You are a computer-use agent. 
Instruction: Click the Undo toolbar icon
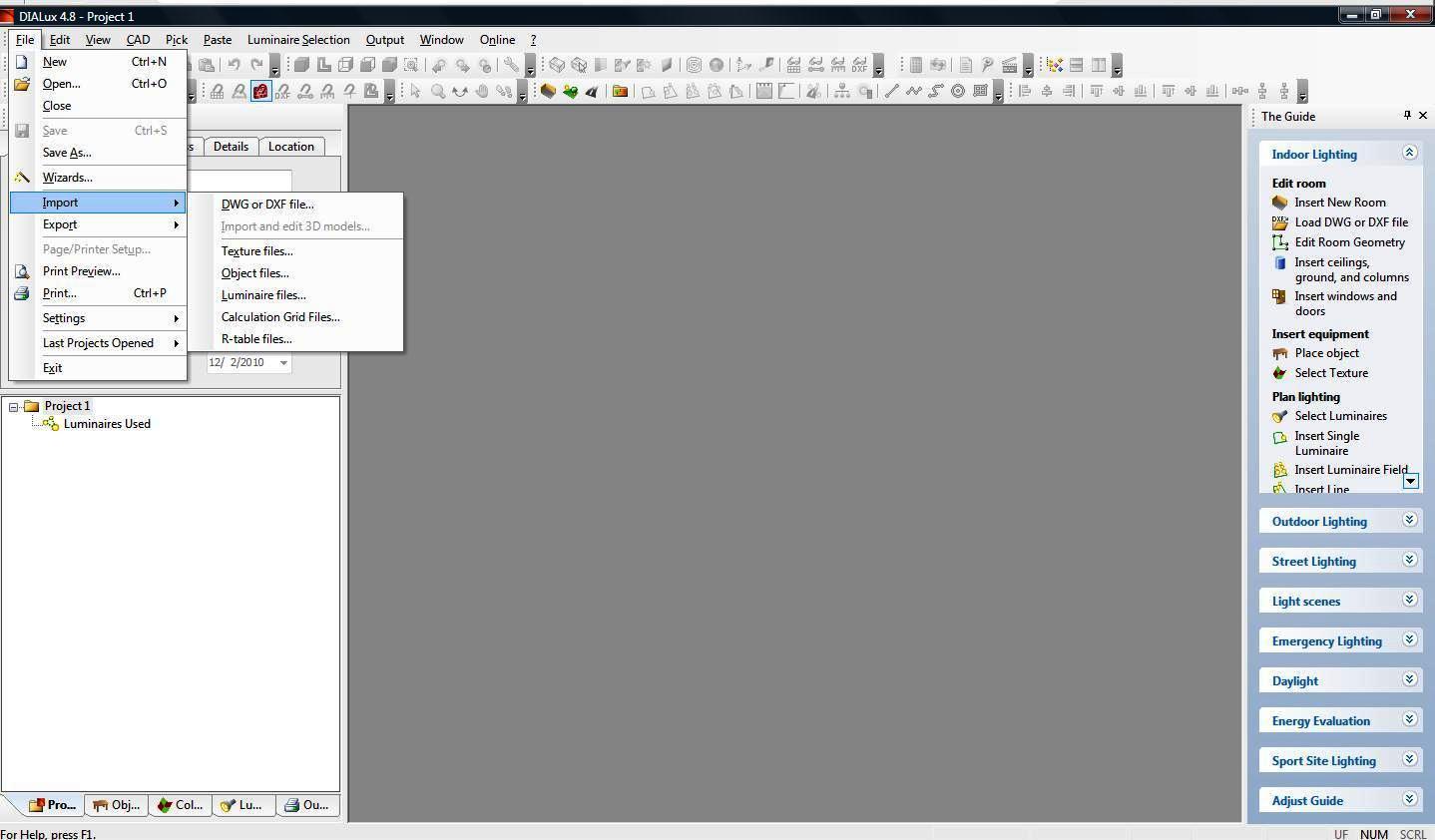click(x=234, y=65)
